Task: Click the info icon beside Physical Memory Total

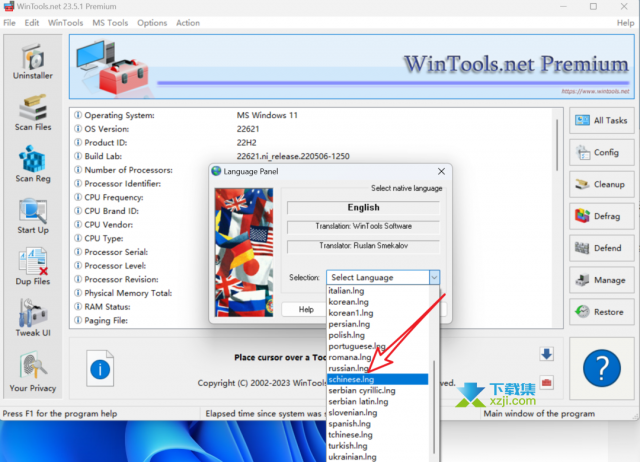Action: (78, 293)
